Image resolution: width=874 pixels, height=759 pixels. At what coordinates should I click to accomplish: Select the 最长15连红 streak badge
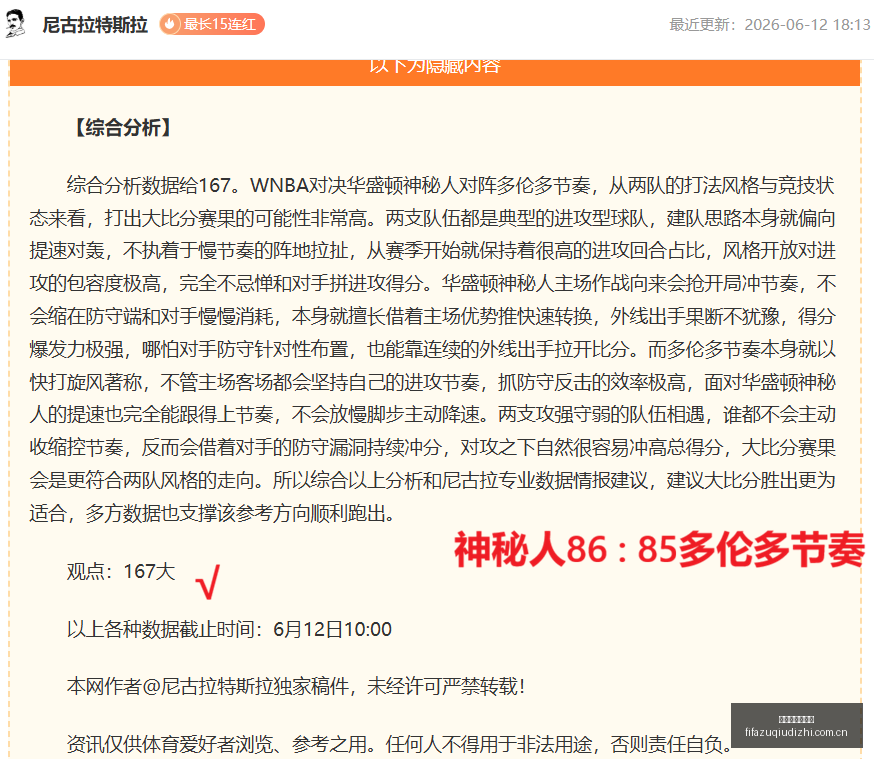pyautogui.click(x=212, y=25)
